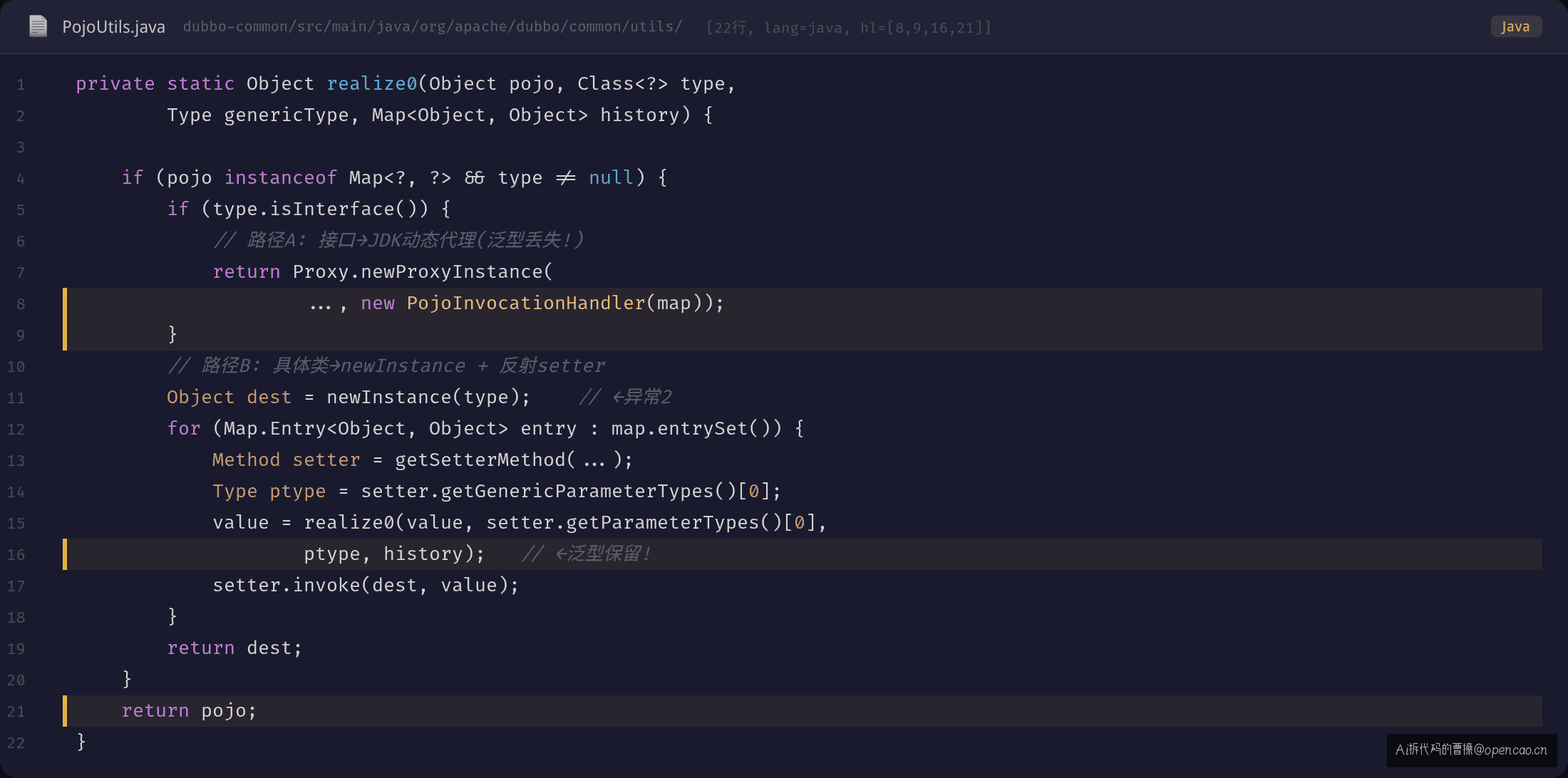
Task: Click the ←泛型保留! comment on line 16
Action: point(587,554)
